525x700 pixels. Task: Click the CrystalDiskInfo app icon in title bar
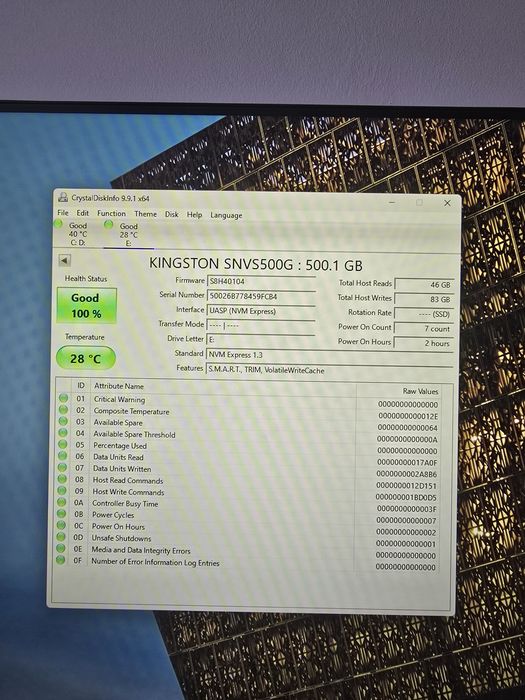tap(63, 198)
